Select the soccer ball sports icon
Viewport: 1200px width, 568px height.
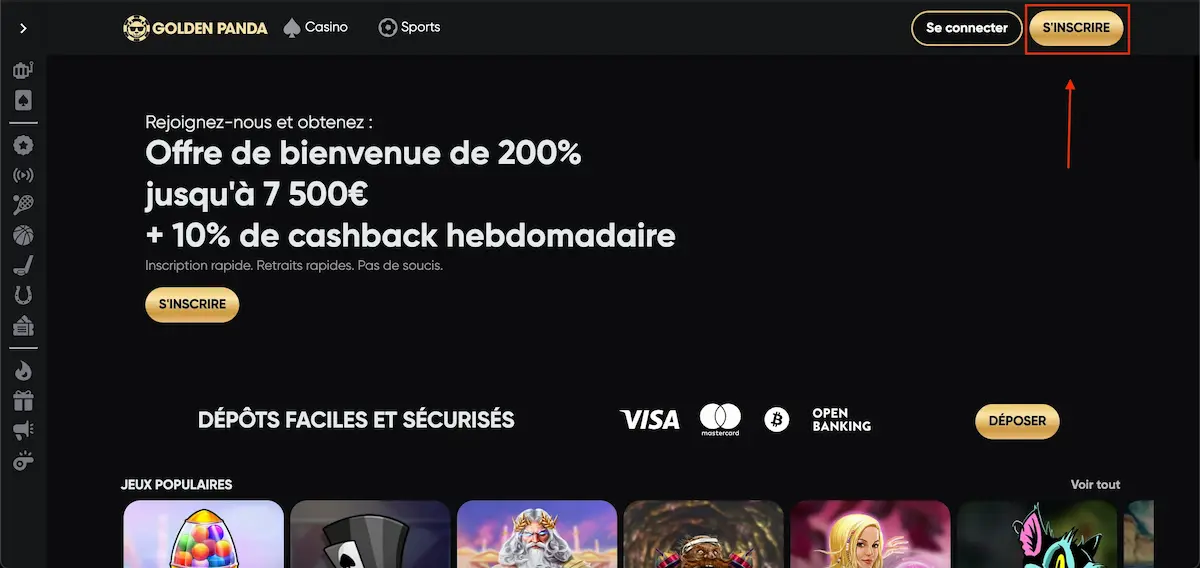[23, 145]
